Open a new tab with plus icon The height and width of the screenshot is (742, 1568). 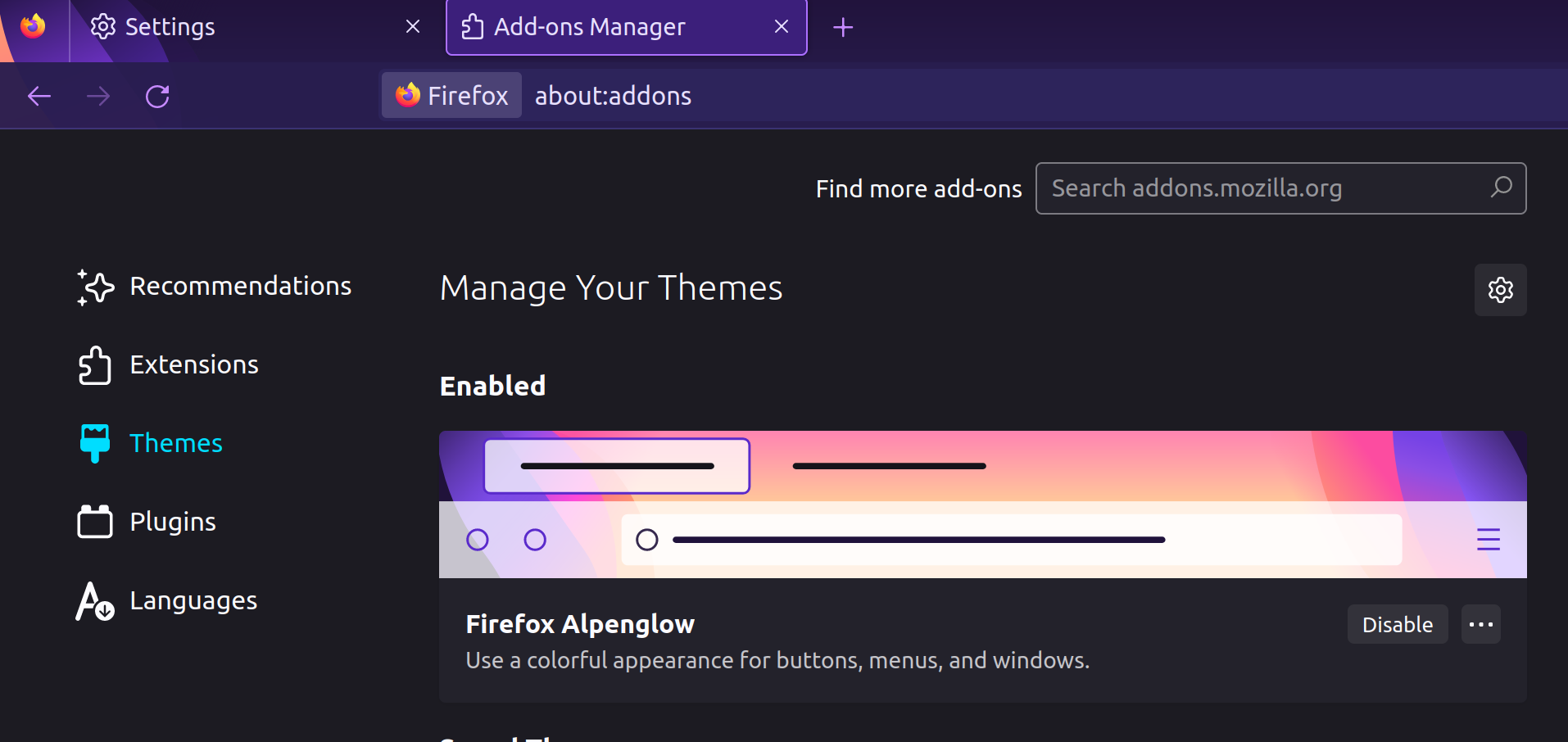coord(843,28)
